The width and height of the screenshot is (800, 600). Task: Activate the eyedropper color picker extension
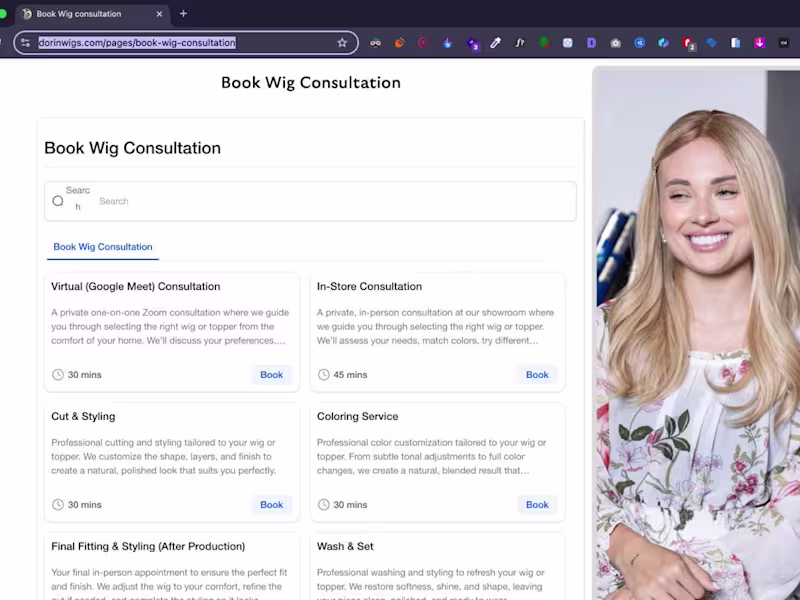click(x=495, y=43)
